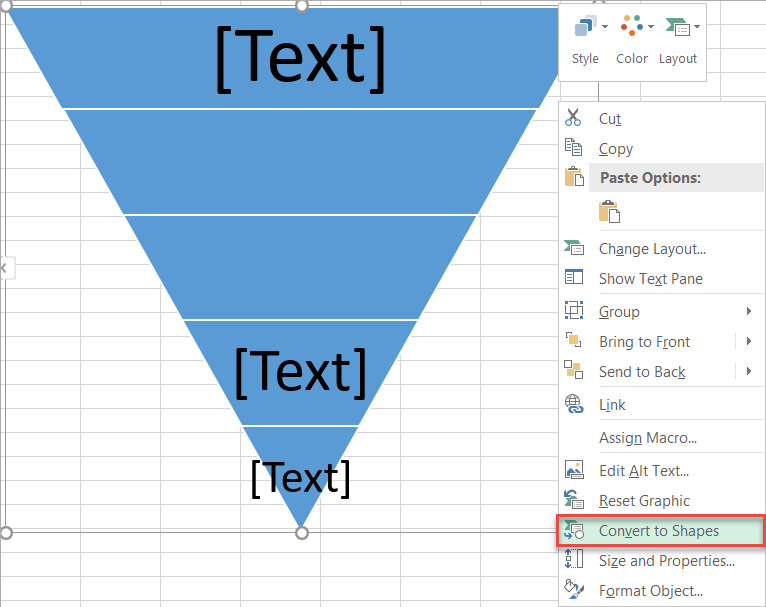766x607 pixels.
Task: Click the Layout label in mini toolbar
Action: click(x=678, y=59)
